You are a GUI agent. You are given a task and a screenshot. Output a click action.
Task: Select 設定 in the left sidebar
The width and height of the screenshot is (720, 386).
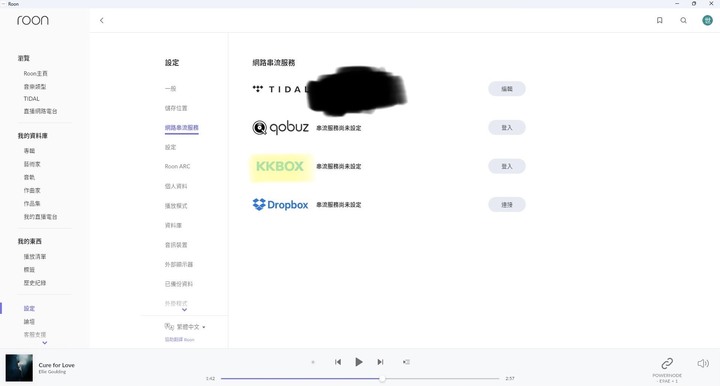[x=29, y=308]
